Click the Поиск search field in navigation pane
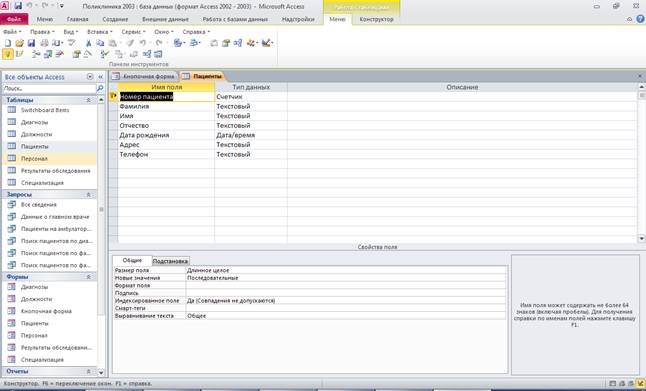Screen dimensions: 646x391 click(x=49, y=88)
